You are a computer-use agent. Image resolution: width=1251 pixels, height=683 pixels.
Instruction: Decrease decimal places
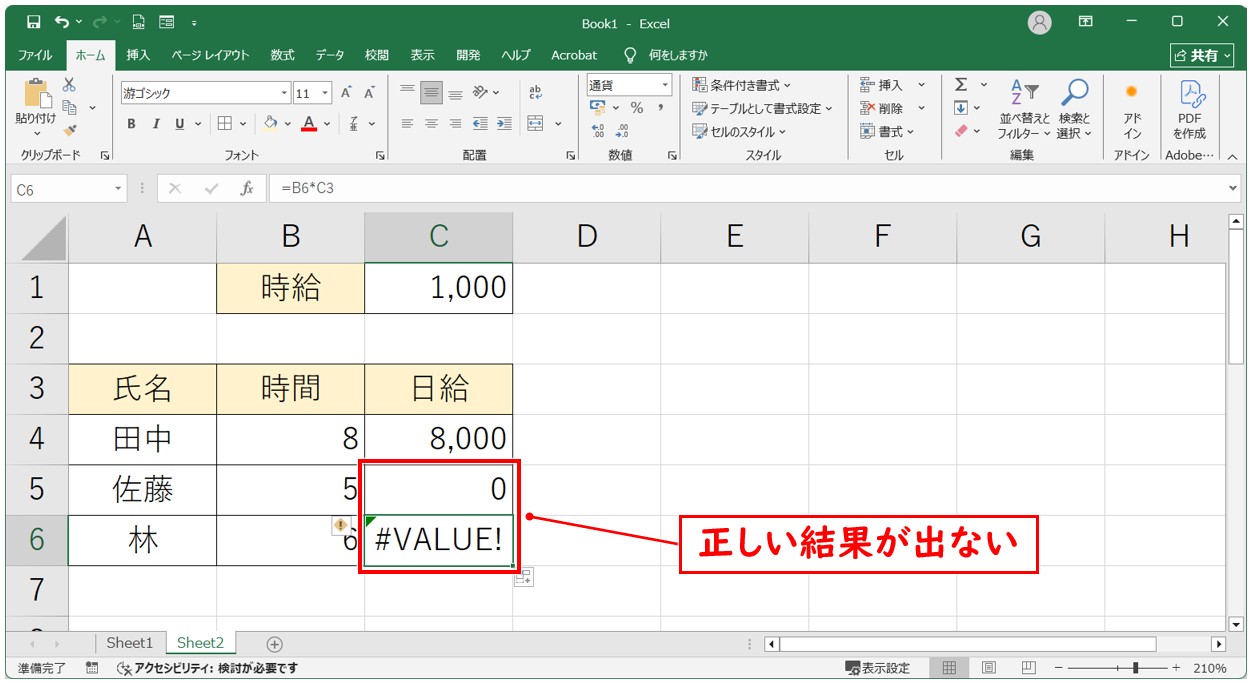(622, 131)
